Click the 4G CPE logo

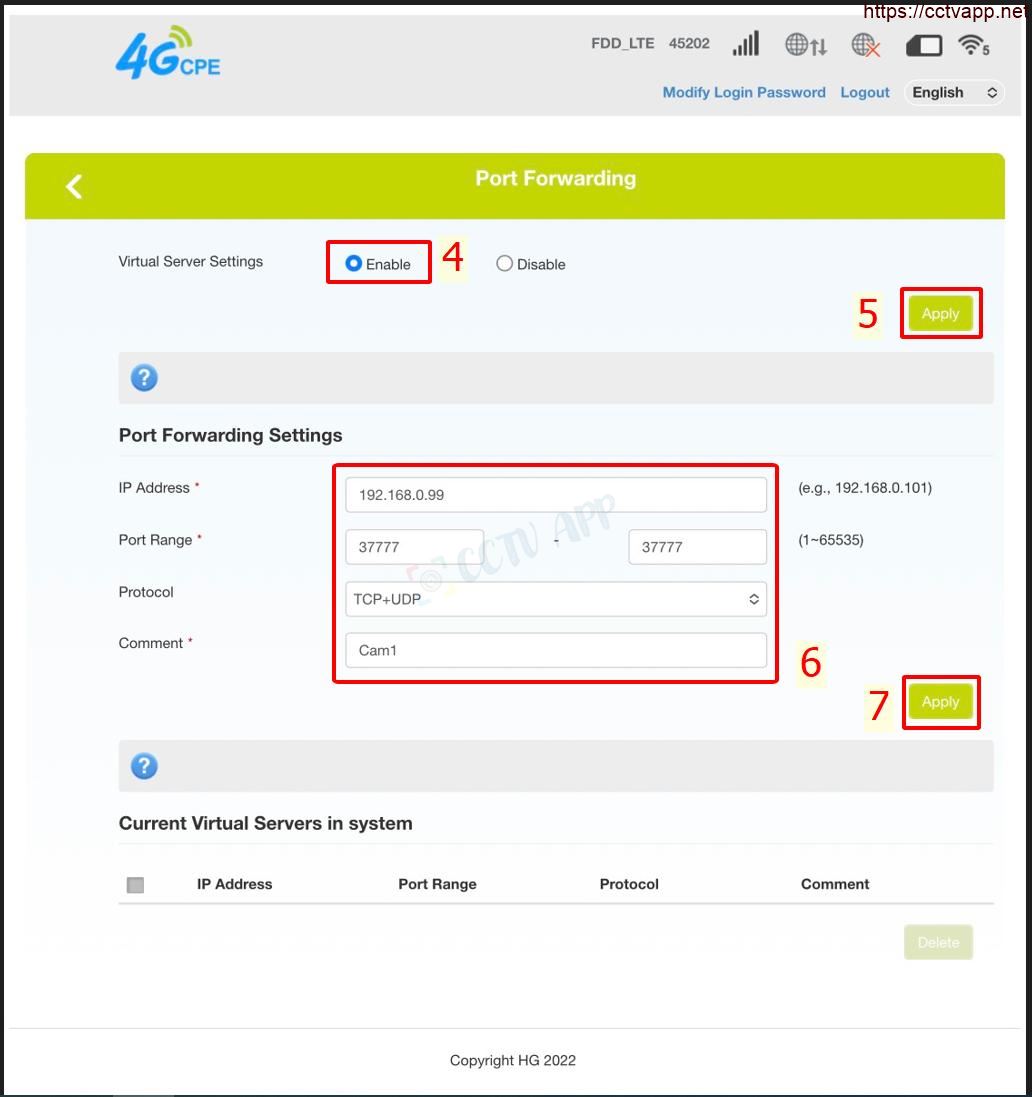click(x=167, y=54)
